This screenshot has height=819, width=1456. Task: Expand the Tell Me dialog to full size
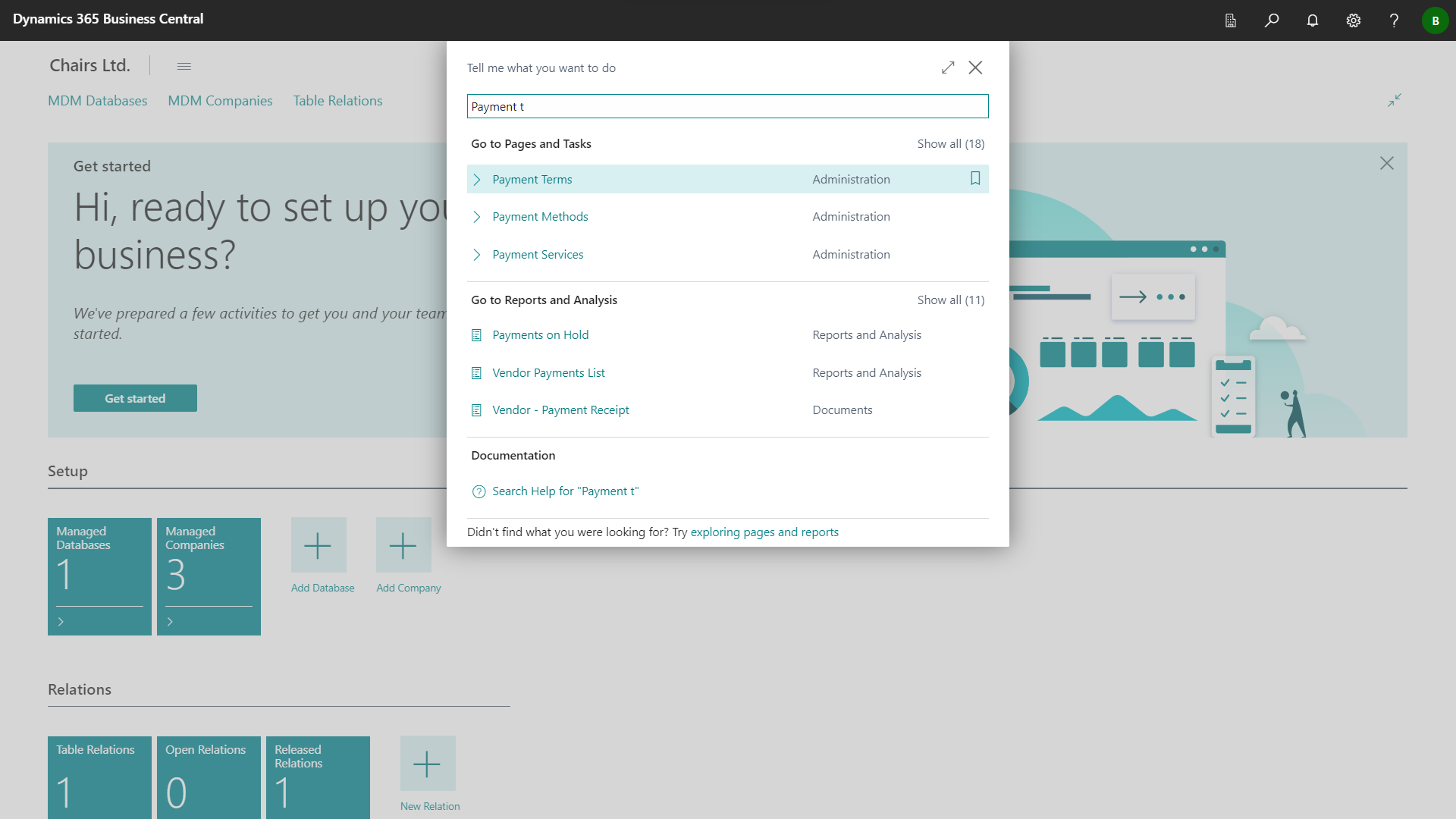pos(948,67)
